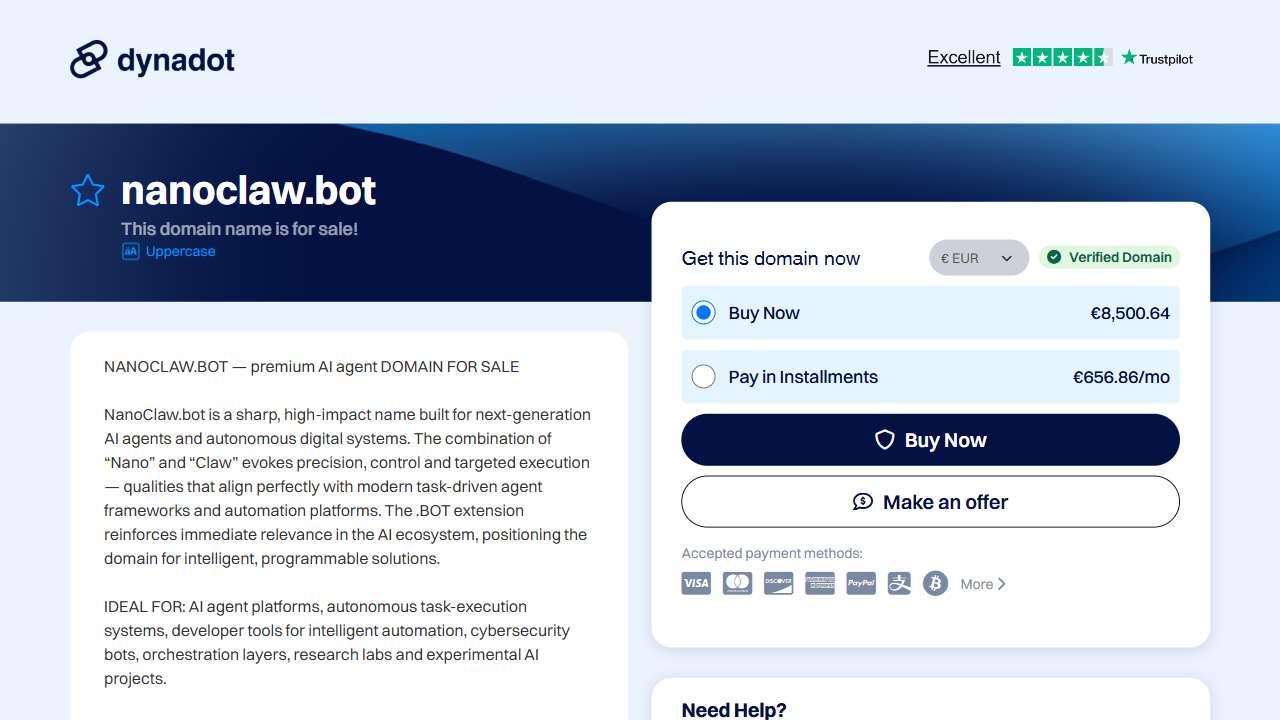Select the Pay in Installments radio option
The image size is (1280, 720).
click(704, 377)
